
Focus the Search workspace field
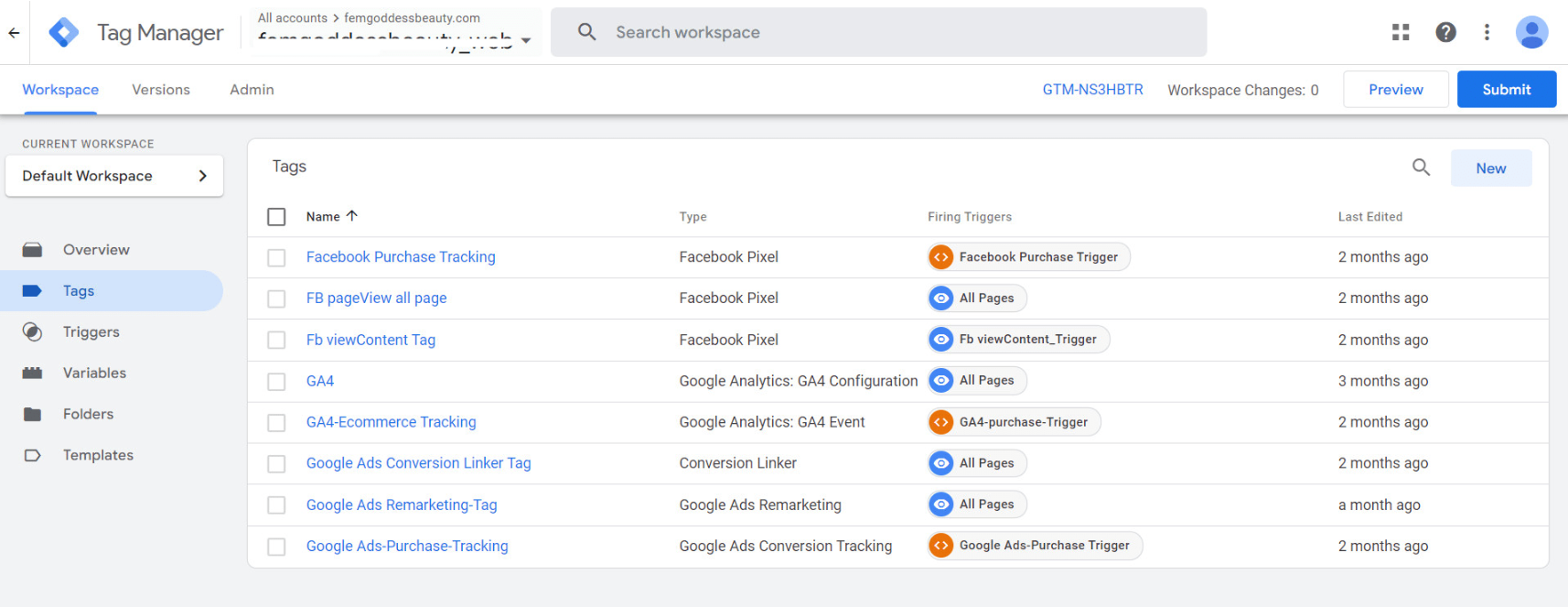point(878,32)
